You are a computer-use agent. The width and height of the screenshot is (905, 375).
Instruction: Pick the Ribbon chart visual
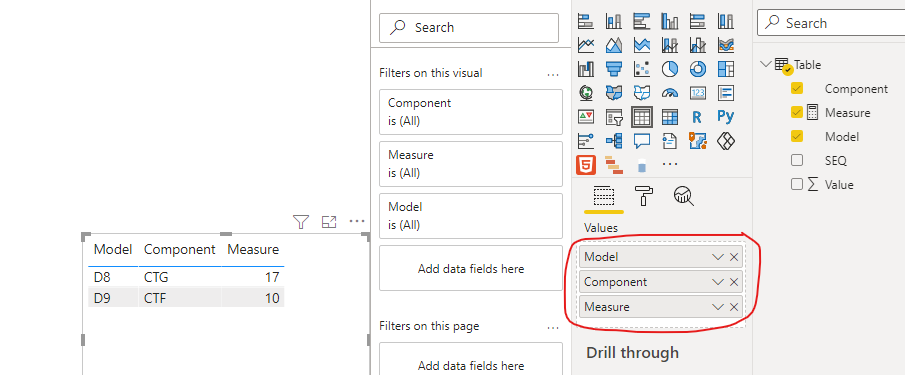tap(726, 46)
